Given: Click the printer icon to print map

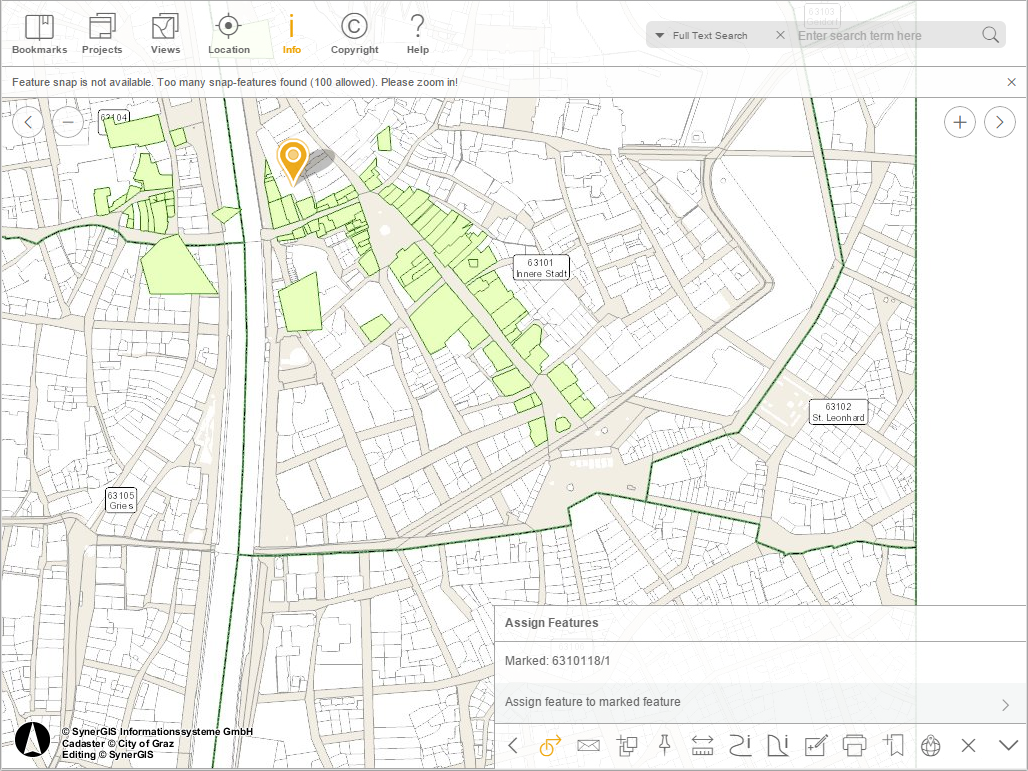Looking at the screenshot, I should tap(854, 745).
